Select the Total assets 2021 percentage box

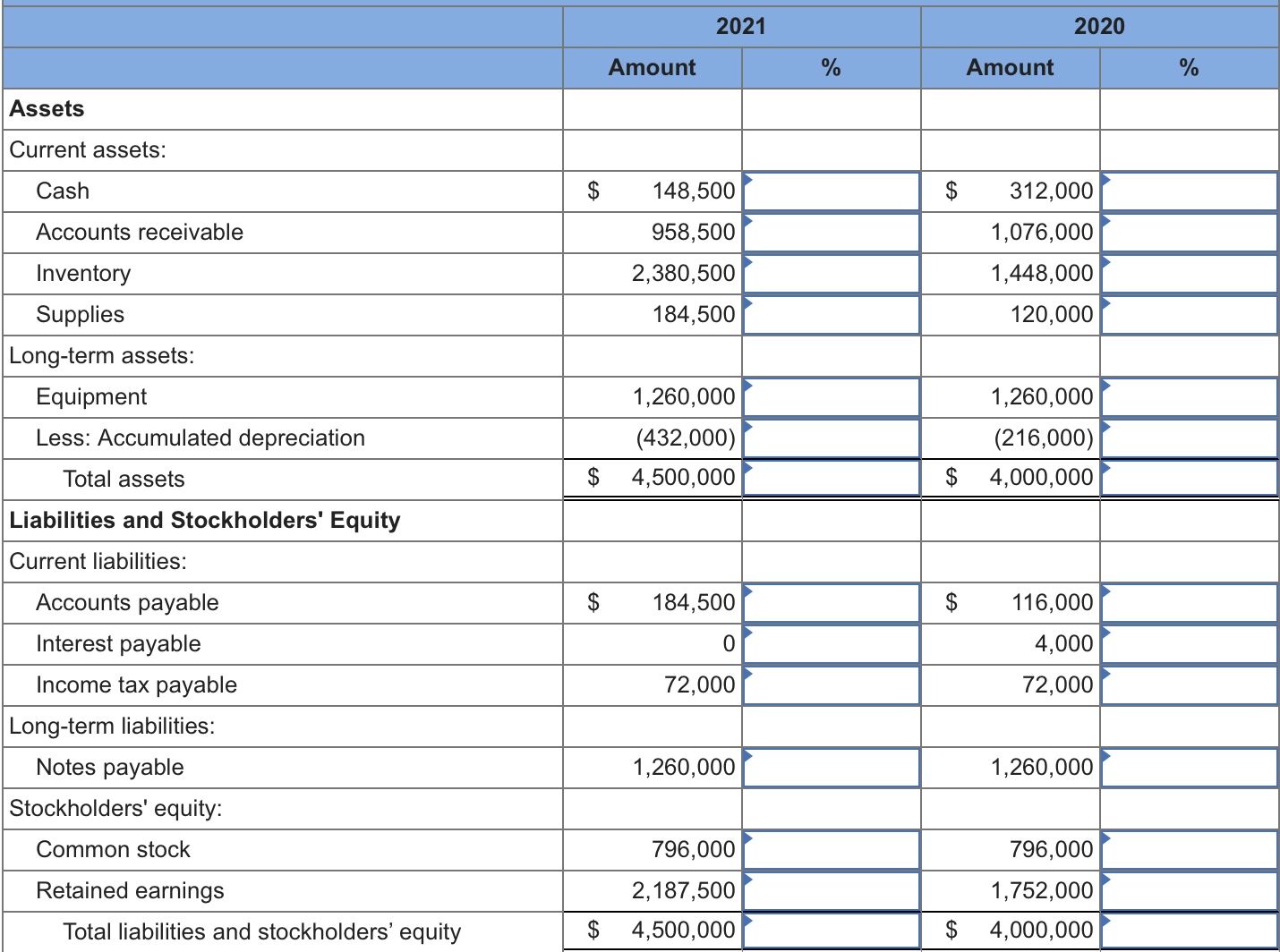pos(831,479)
